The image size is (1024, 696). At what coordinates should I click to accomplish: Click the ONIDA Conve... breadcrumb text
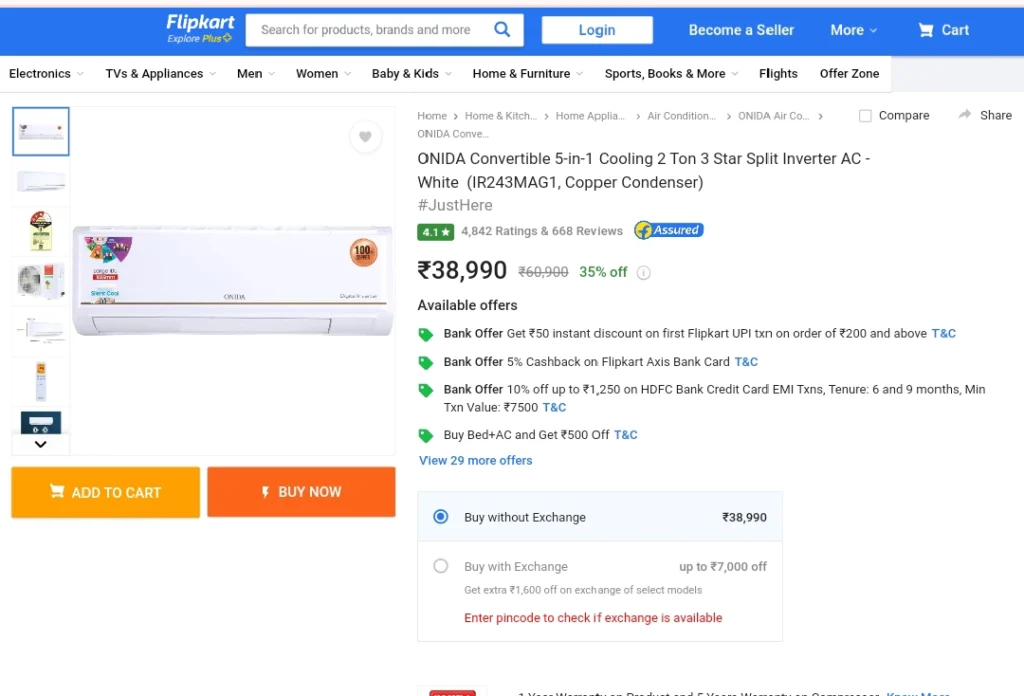(x=453, y=134)
